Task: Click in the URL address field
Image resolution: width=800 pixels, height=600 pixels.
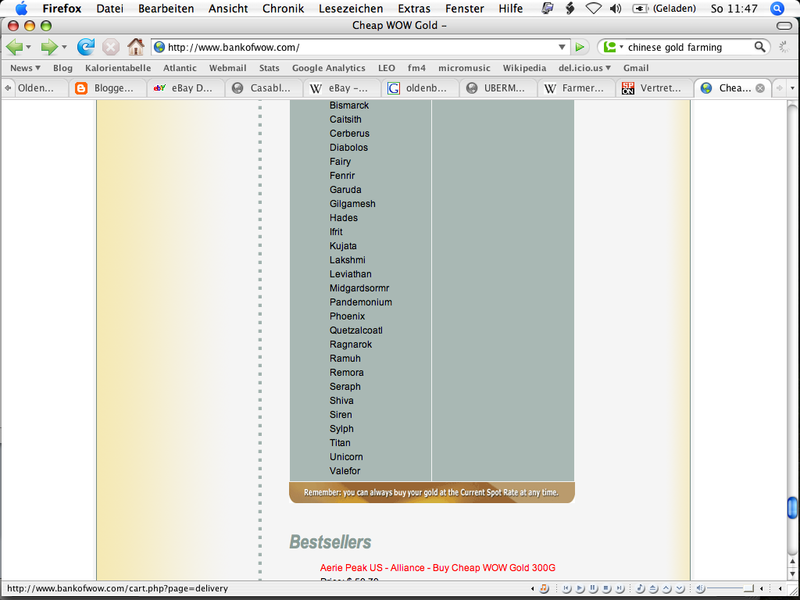Action: click(361, 47)
